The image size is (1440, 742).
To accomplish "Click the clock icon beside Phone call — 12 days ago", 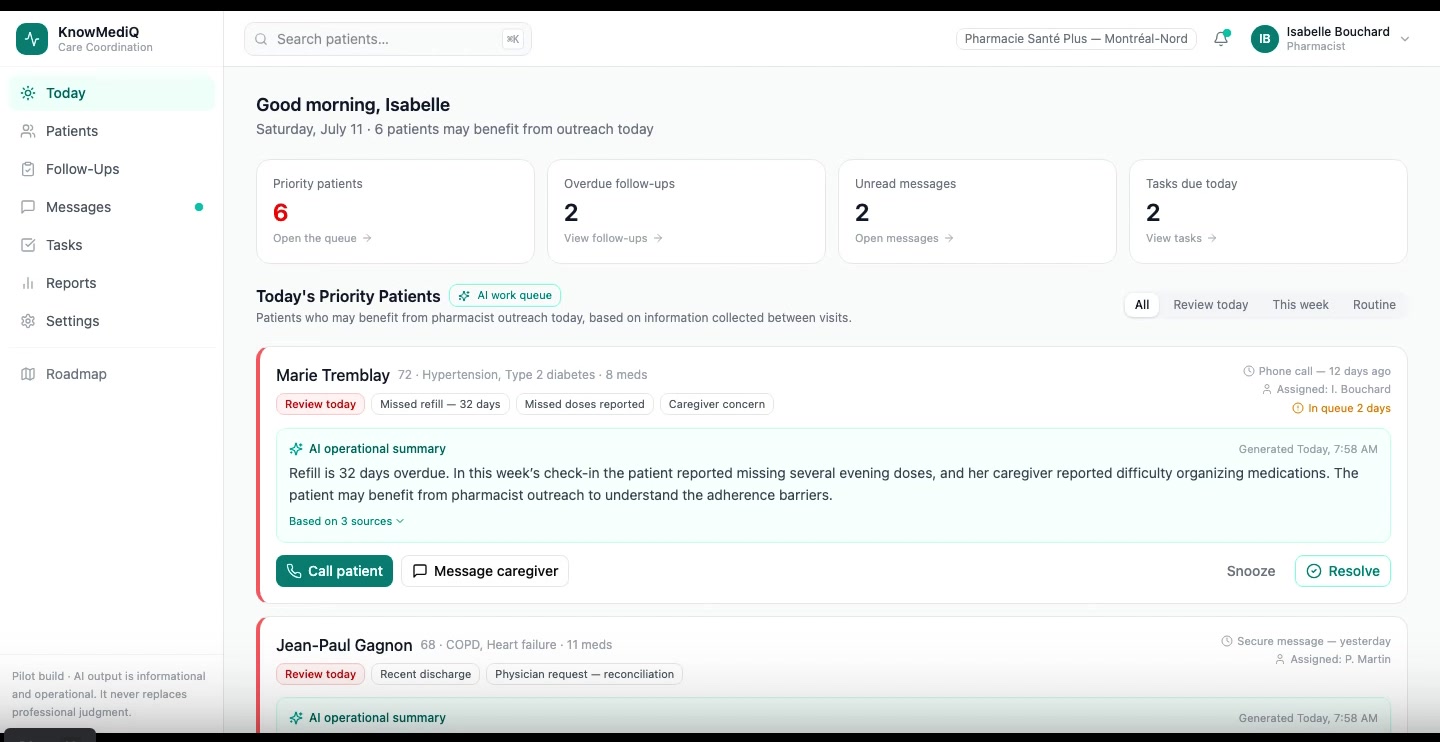I will click(1248, 371).
